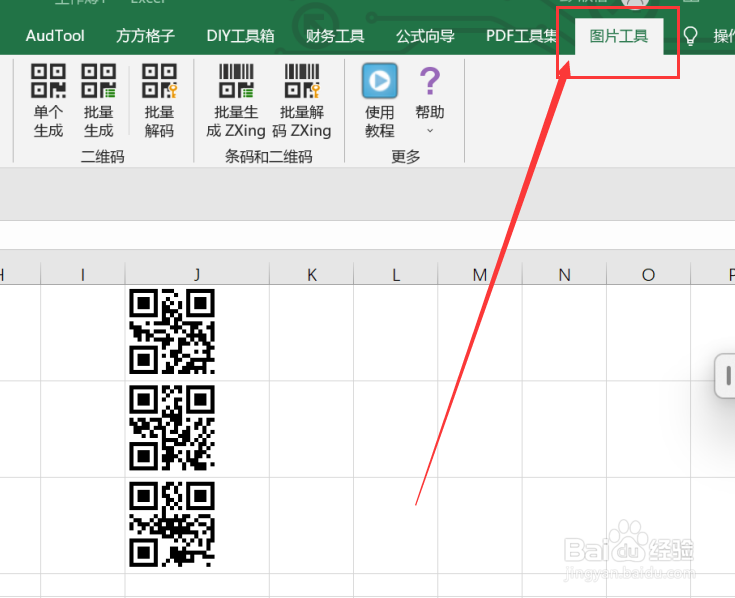Click the lightbulb tell-me icon
This screenshot has width=735, height=598.
click(690, 36)
